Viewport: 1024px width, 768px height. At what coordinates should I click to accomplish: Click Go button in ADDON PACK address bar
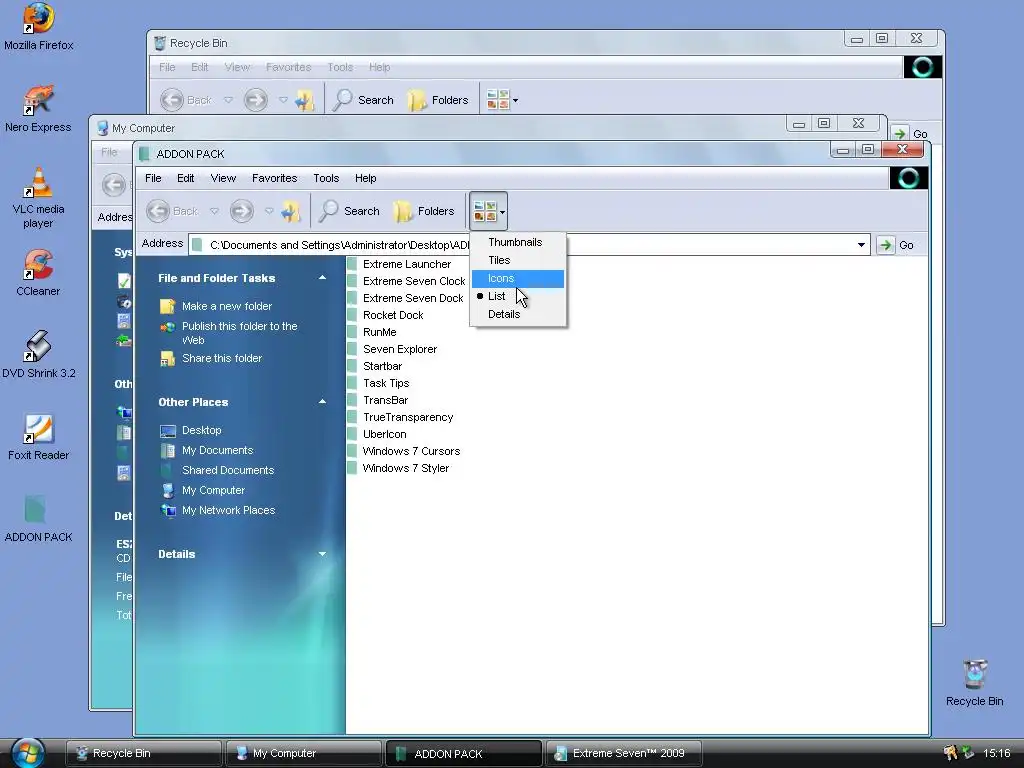click(x=896, y=245)
